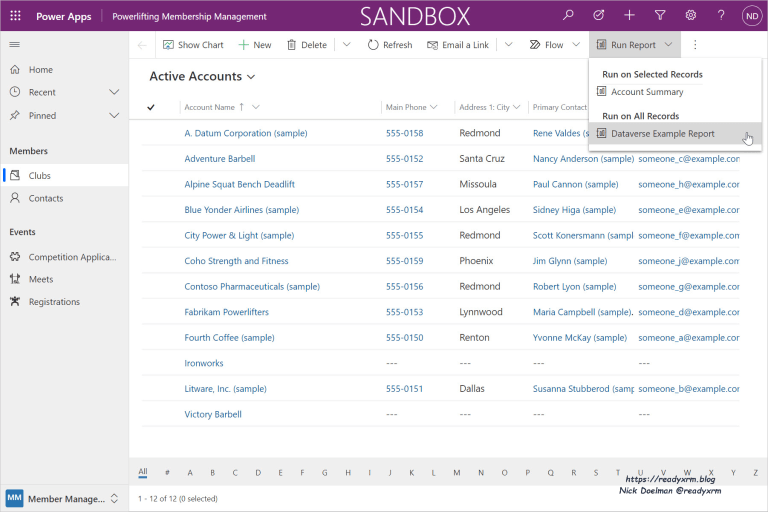Select the All alphabet filter
The image size is (768, 512).
coord(143,472)
